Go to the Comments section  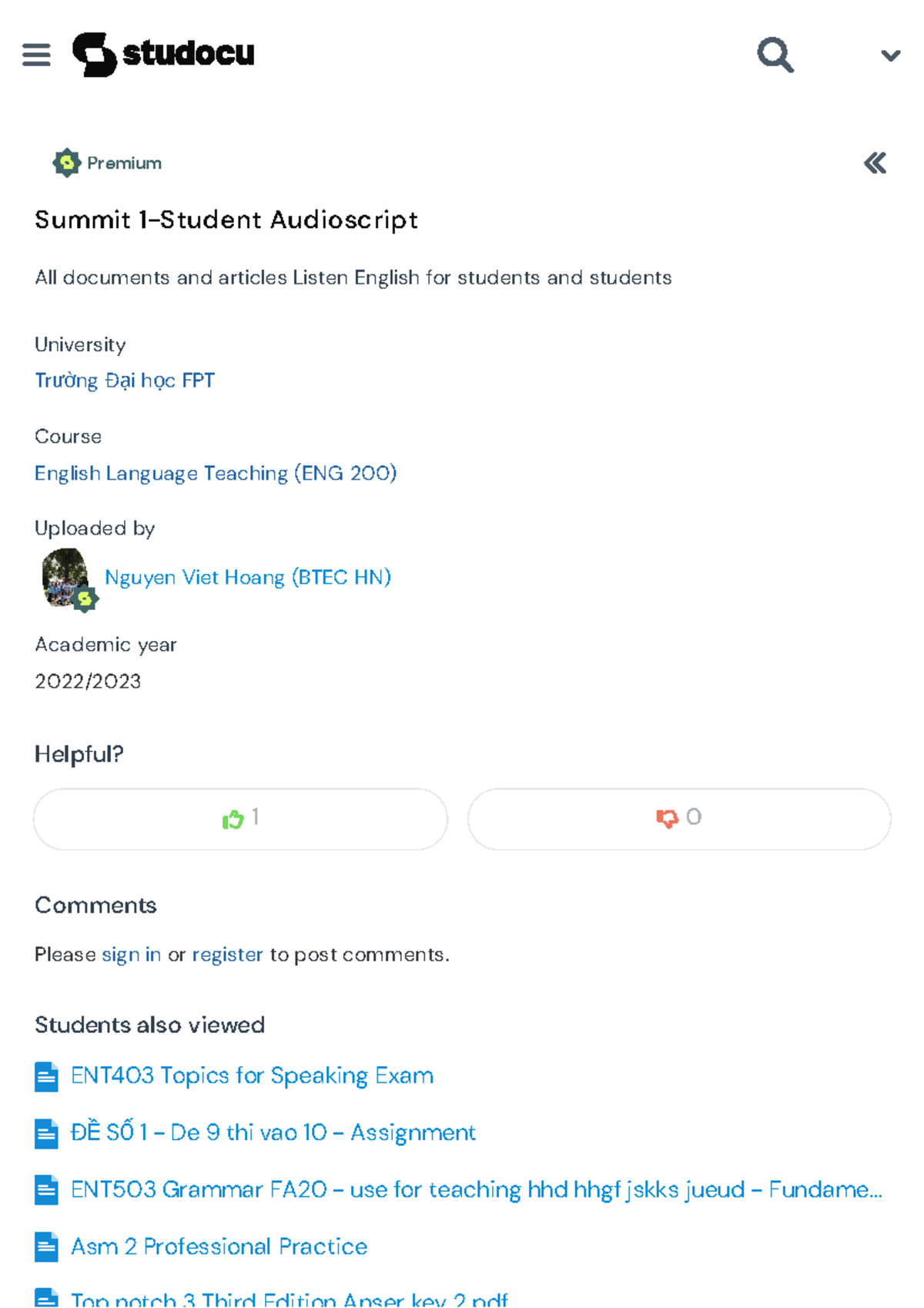tap(95, 905)
